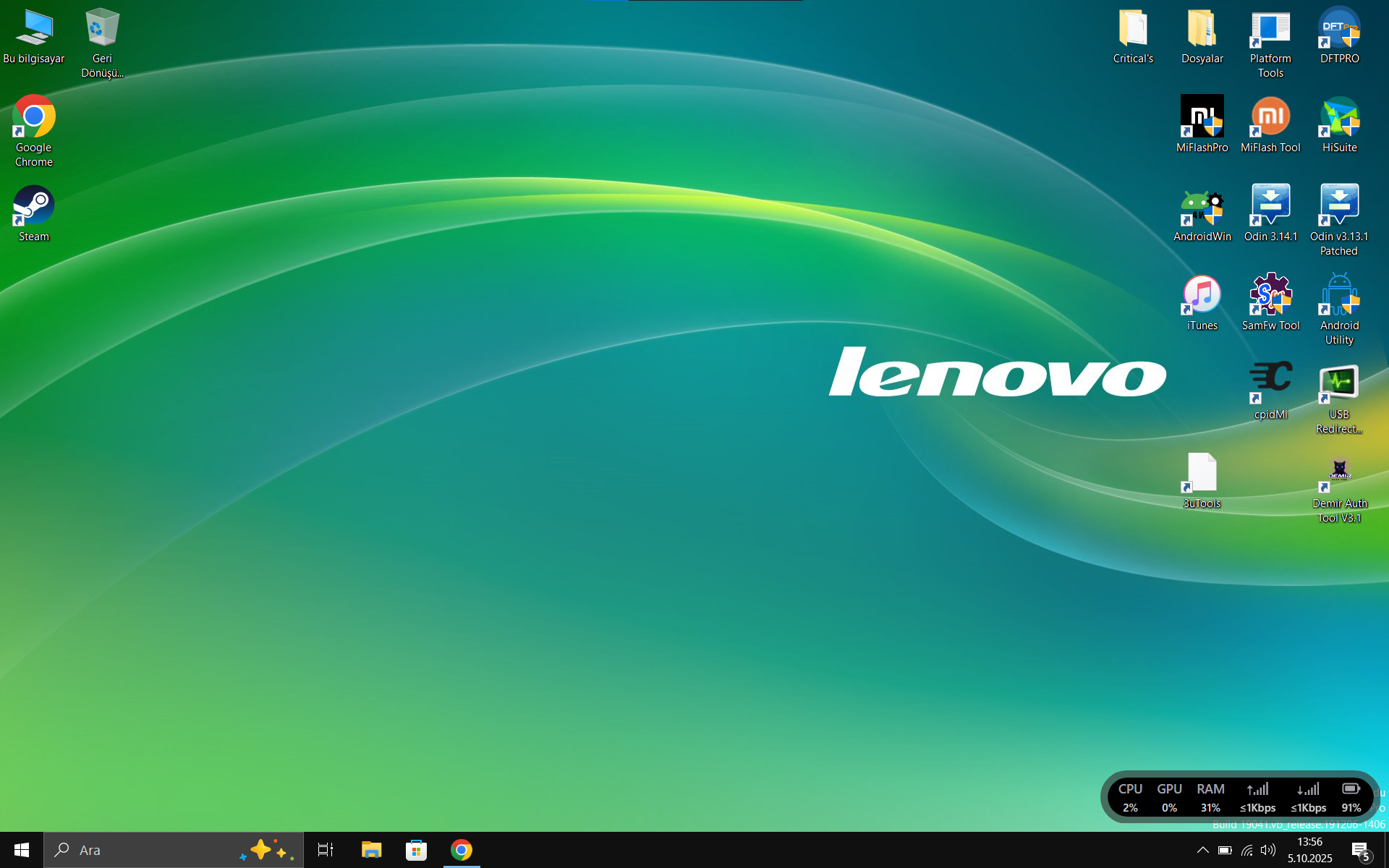Viewport: 1389px width, 868px height.
Task: Click the upload speed ≤1Kbps indicator
Action: coord(1257,797)
